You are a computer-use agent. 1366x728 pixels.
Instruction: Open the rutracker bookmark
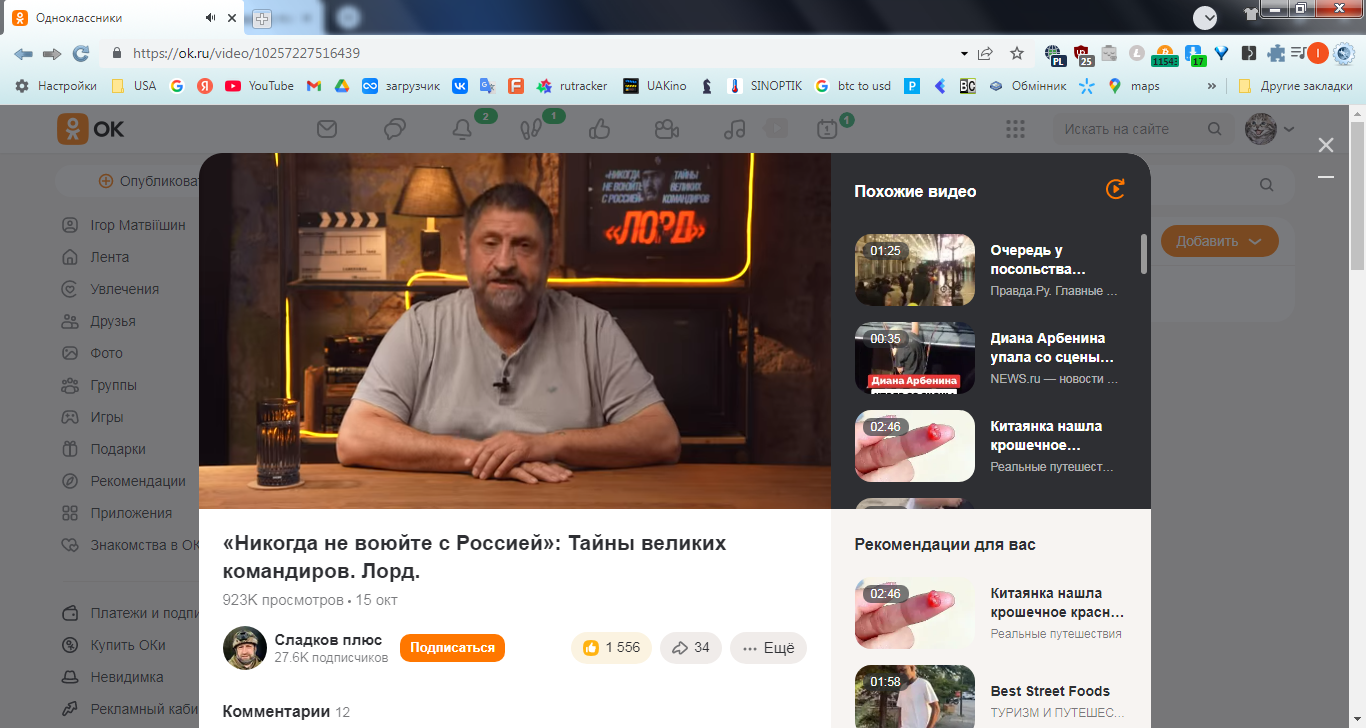572,86
